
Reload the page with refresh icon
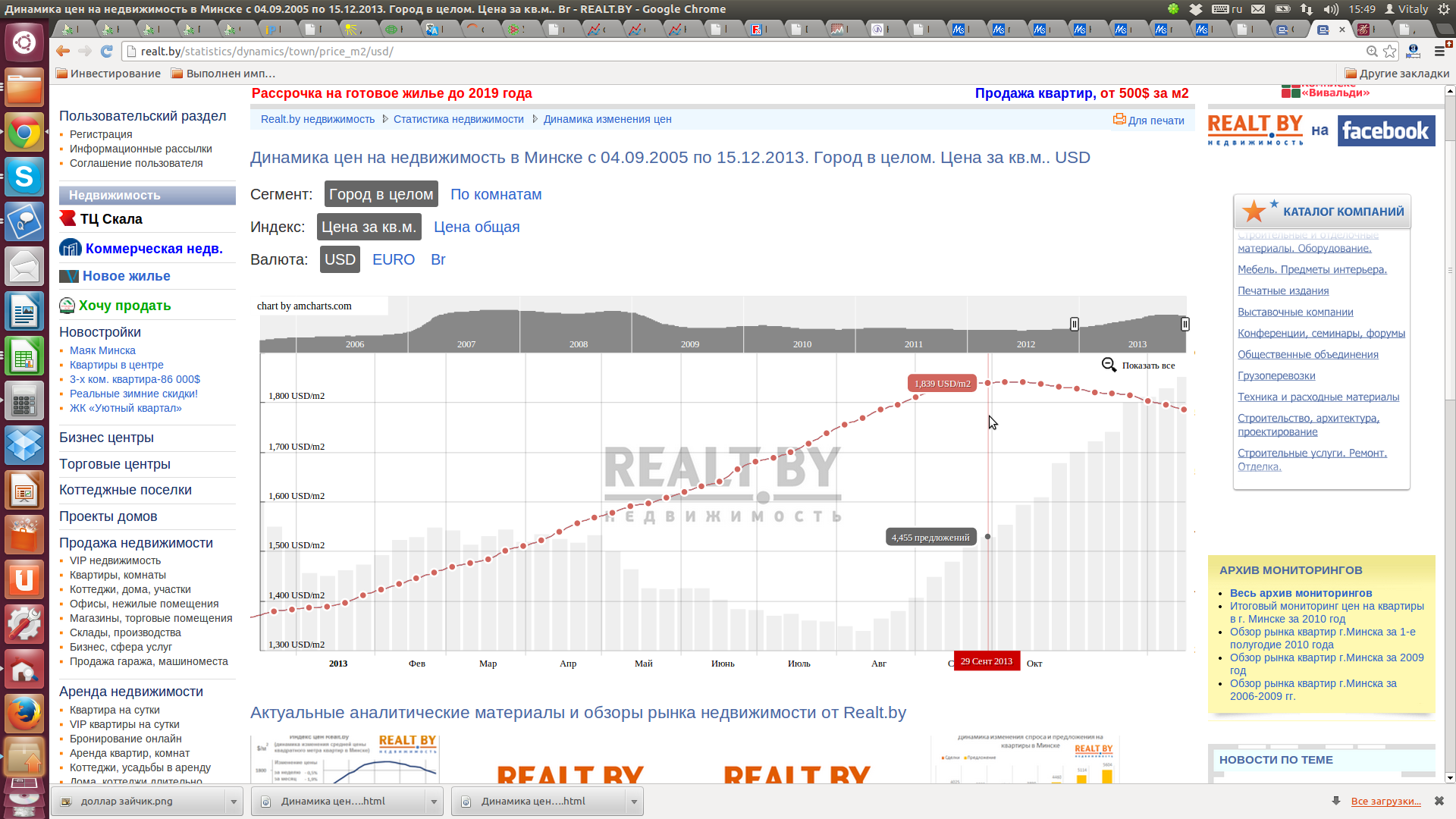click(107, 51)
